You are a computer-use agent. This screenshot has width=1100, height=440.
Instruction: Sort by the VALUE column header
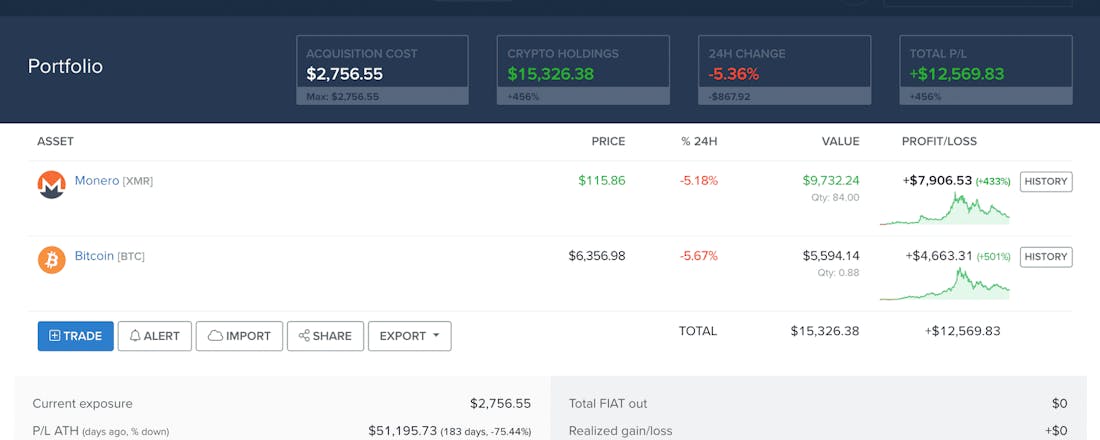tap(840, 142)
